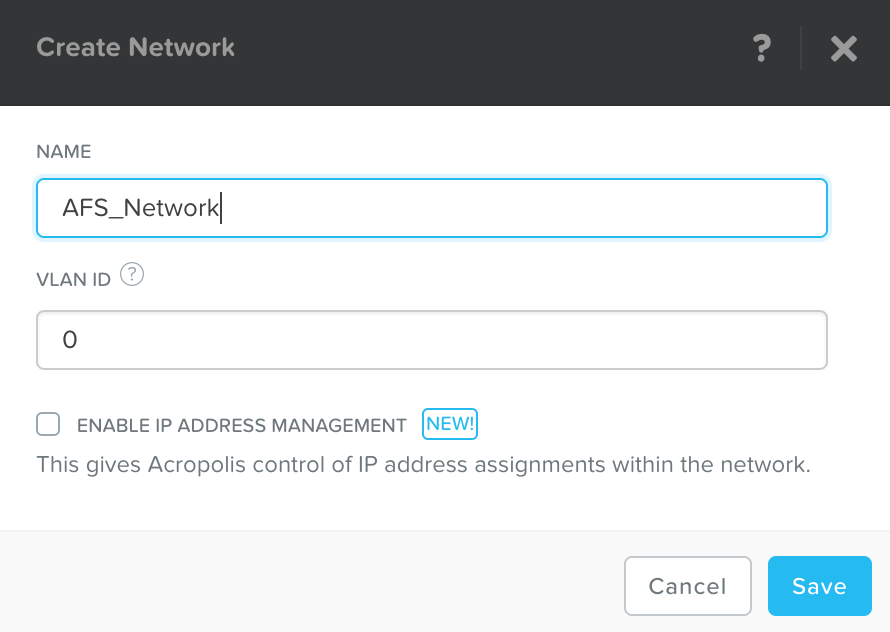890x632 pixels.
Task: Click the NEW! badge icon
Action: [450, 424]
